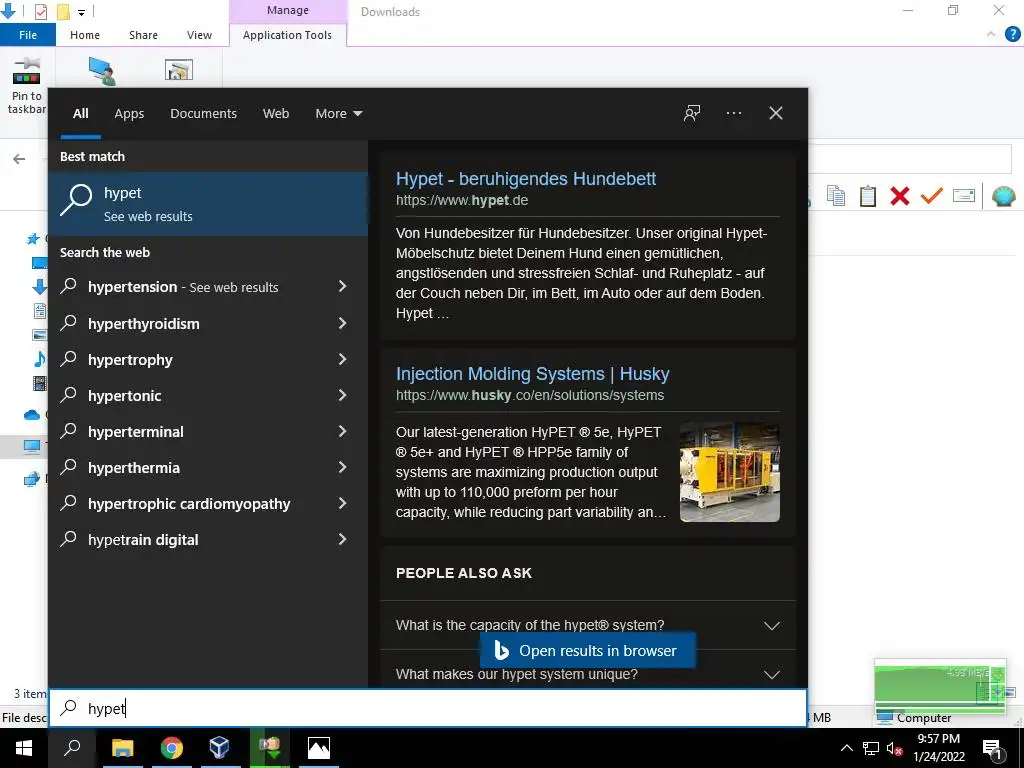Open the search options ellipsis menu

pos(733,113)
